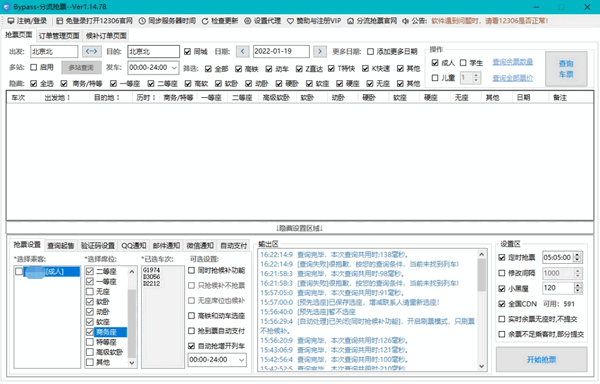Open 12306 site via 免登录打开12306官网
Viewport: 600px width, 384px height.
point(94,21)
